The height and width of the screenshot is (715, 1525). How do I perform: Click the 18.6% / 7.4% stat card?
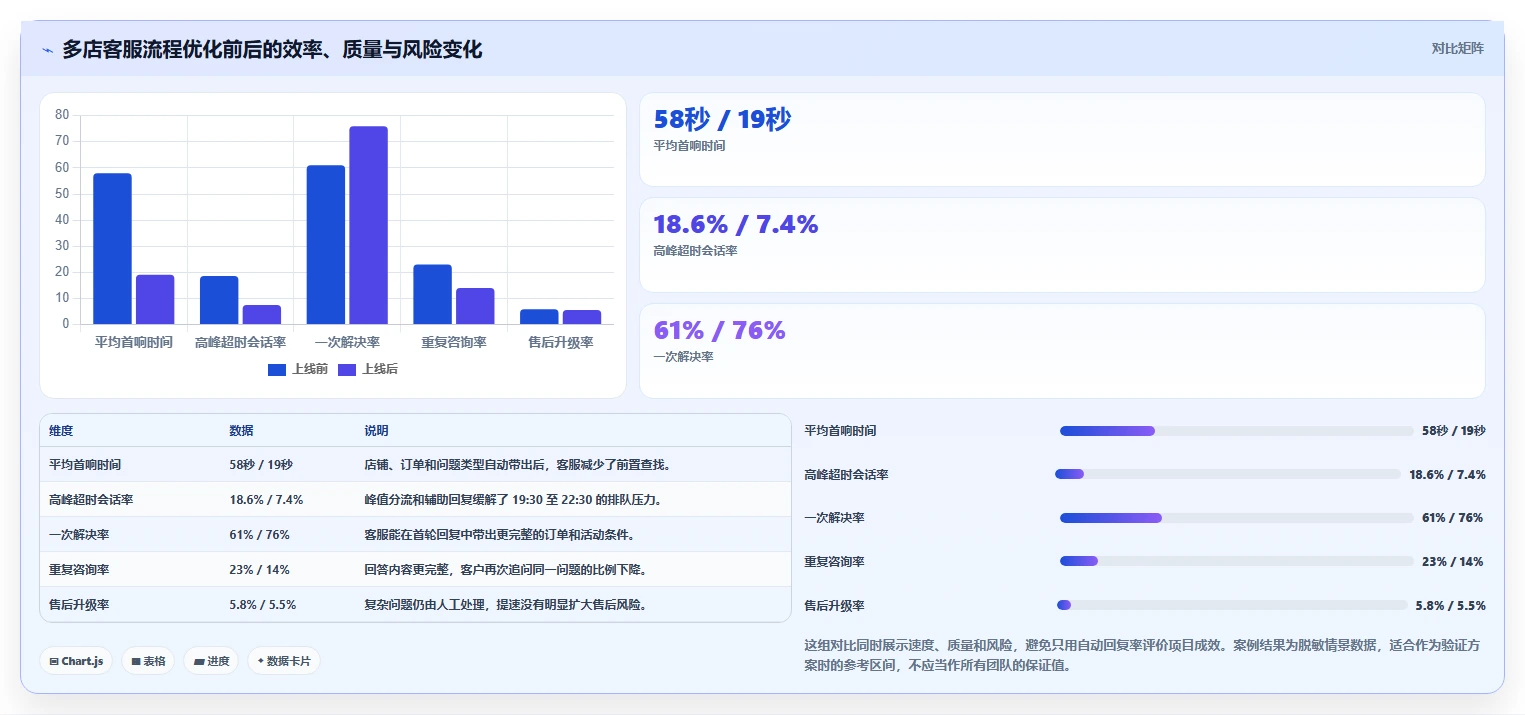point(1062,245)
